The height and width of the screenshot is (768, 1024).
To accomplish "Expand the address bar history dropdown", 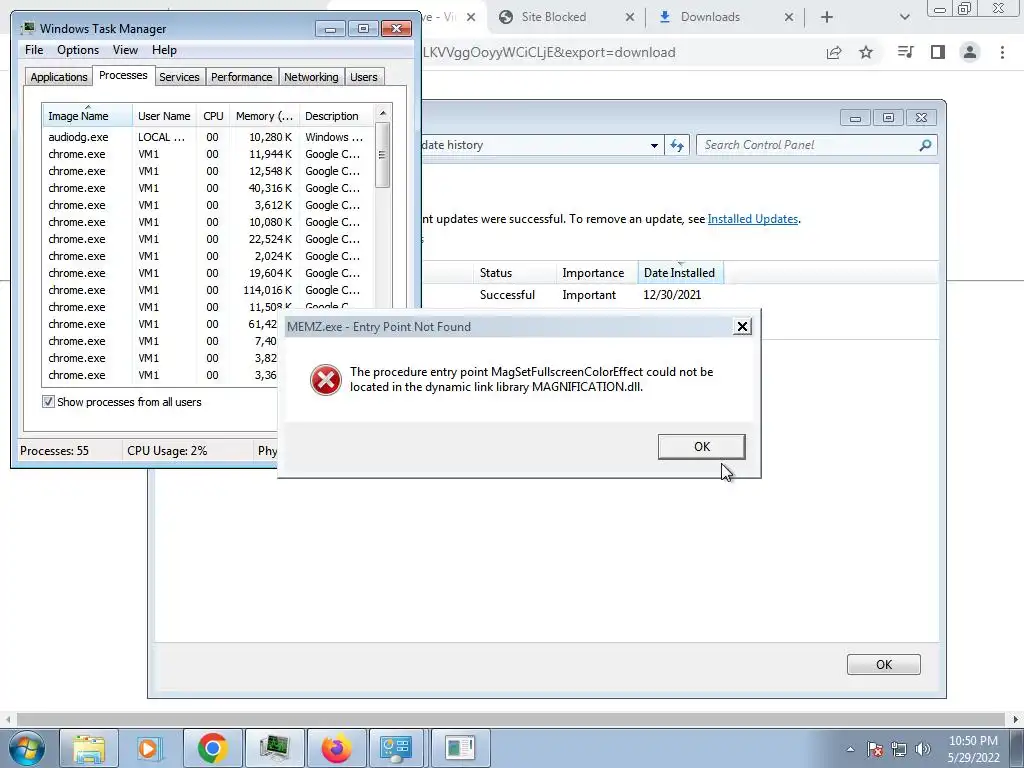I will [x=654, y=146].
